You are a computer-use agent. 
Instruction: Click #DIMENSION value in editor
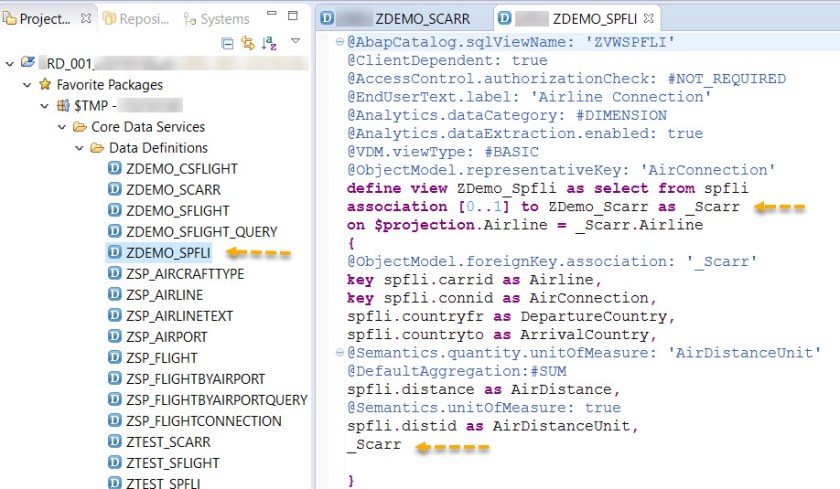(x=621, y=115)
